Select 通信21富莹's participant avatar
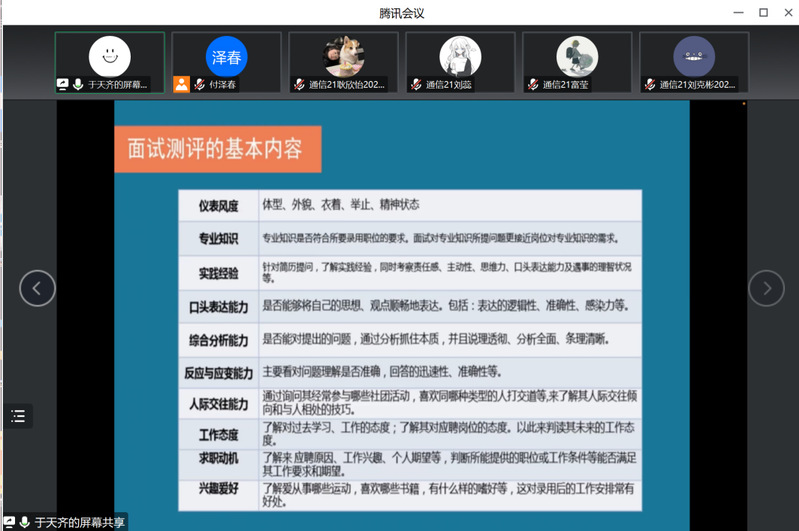The height and width of the screenshot is (531, 799). [x=577, y=55]
